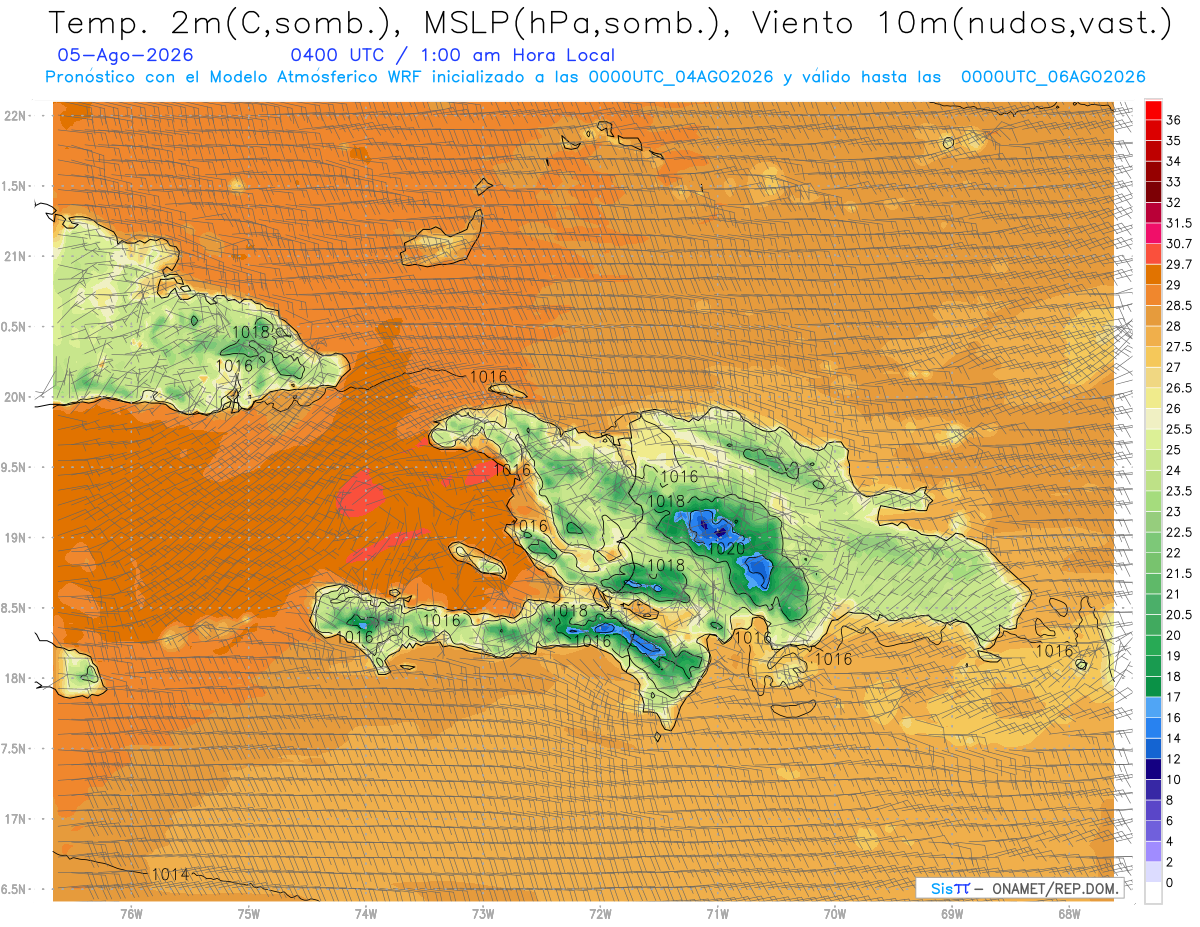Click the 68W longitude label

point(1069,913)
